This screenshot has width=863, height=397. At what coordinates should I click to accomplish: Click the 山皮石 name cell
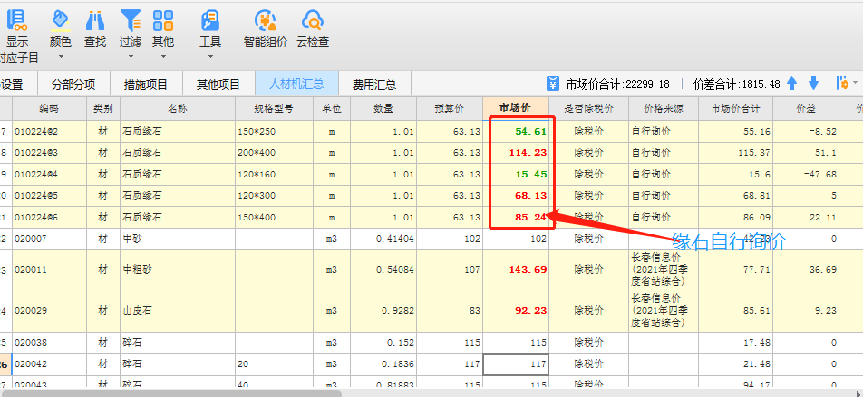(178, 311)
